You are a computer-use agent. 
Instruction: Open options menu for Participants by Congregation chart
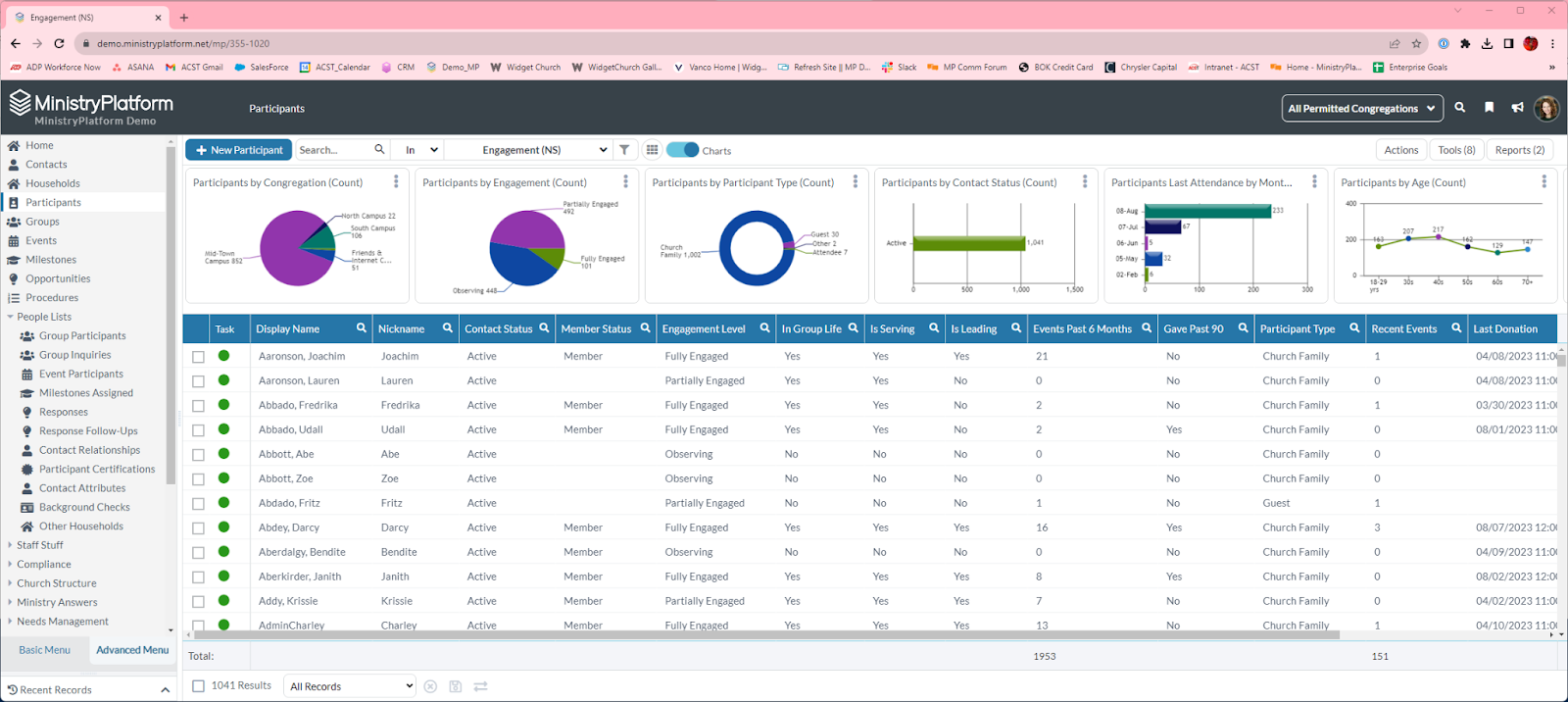tap(396, 181)
